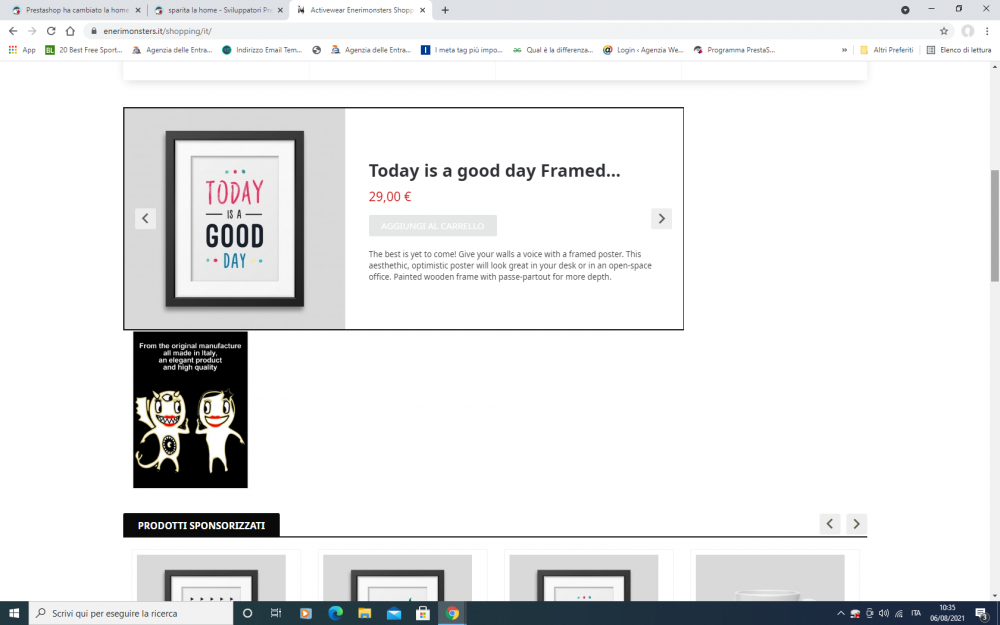The width and height of the screenshot is (1000, 625).
Task: Show previous slide in product slider
Action: (145, 219)
